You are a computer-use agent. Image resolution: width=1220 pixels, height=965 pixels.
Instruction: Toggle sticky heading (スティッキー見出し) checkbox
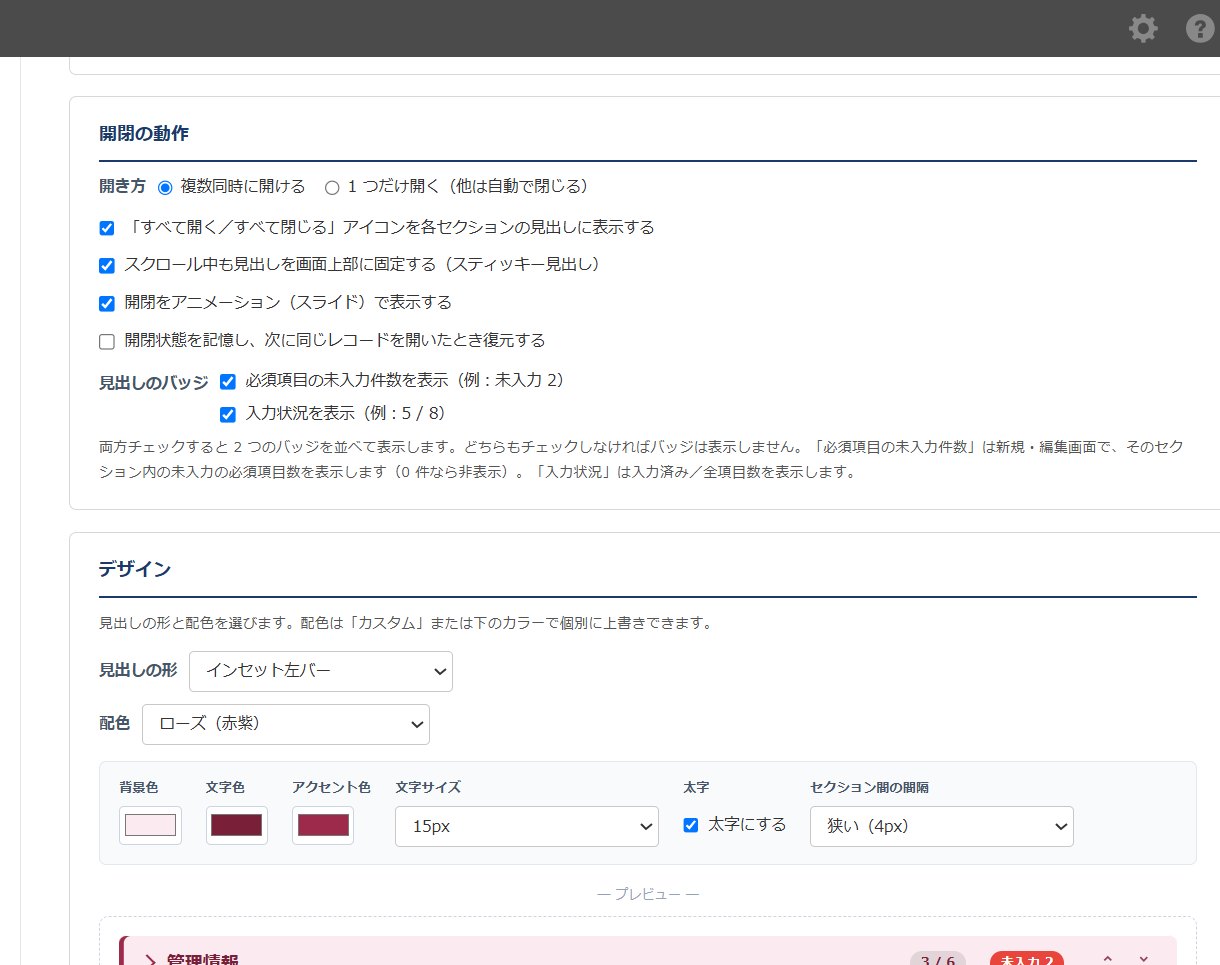(107, 266)
